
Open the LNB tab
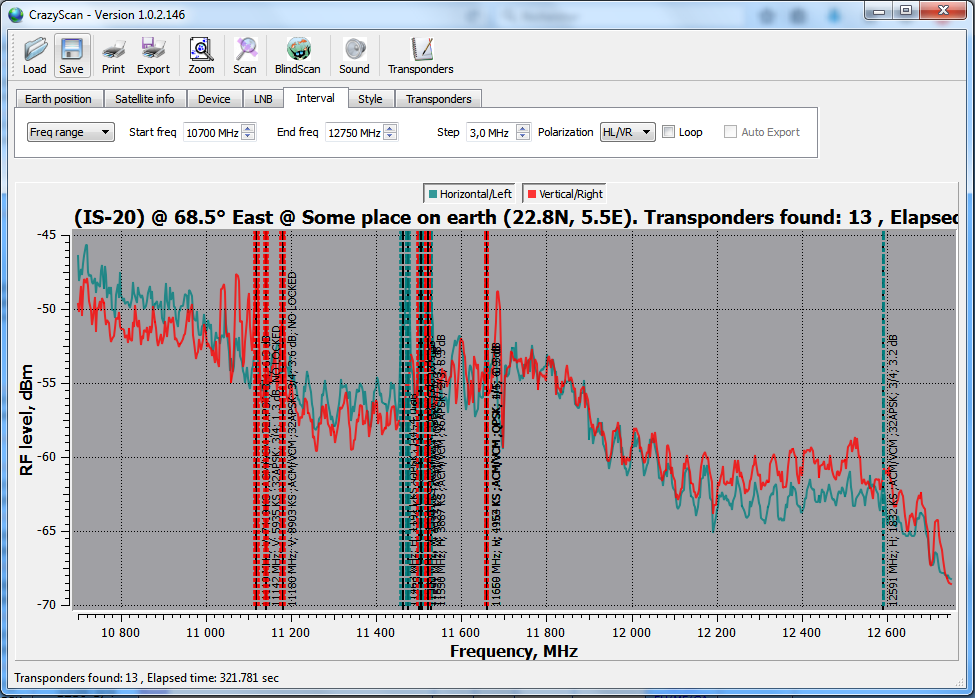coord(263,99)
